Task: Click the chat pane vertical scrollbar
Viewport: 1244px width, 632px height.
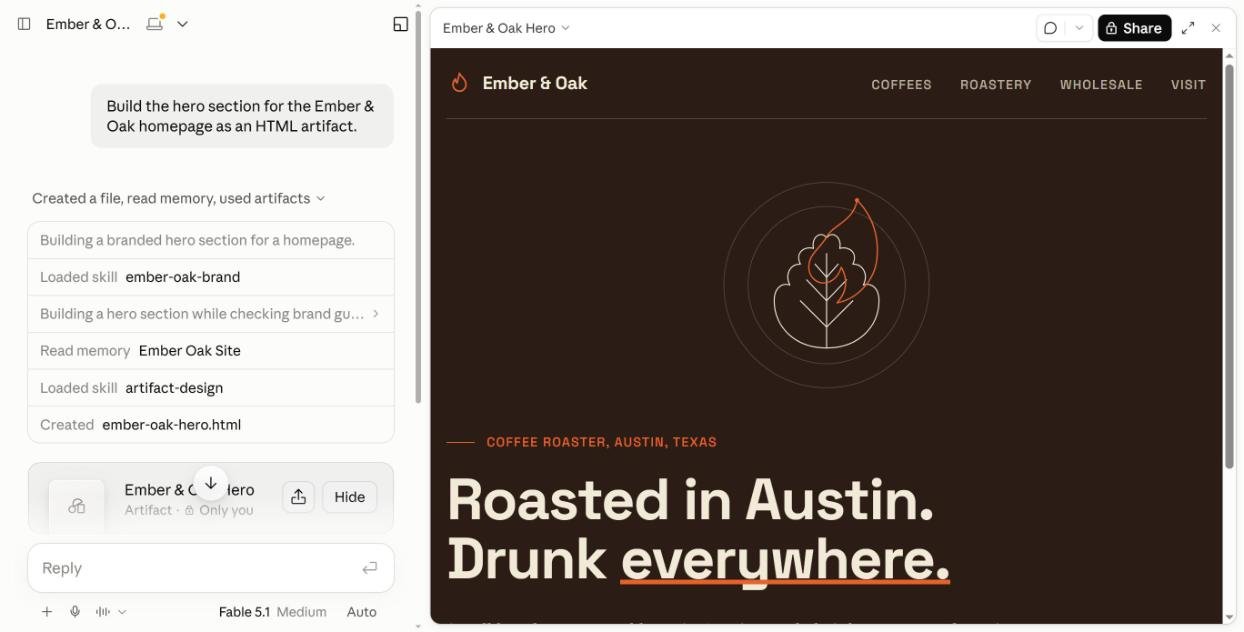Action: tap(418, 205)
